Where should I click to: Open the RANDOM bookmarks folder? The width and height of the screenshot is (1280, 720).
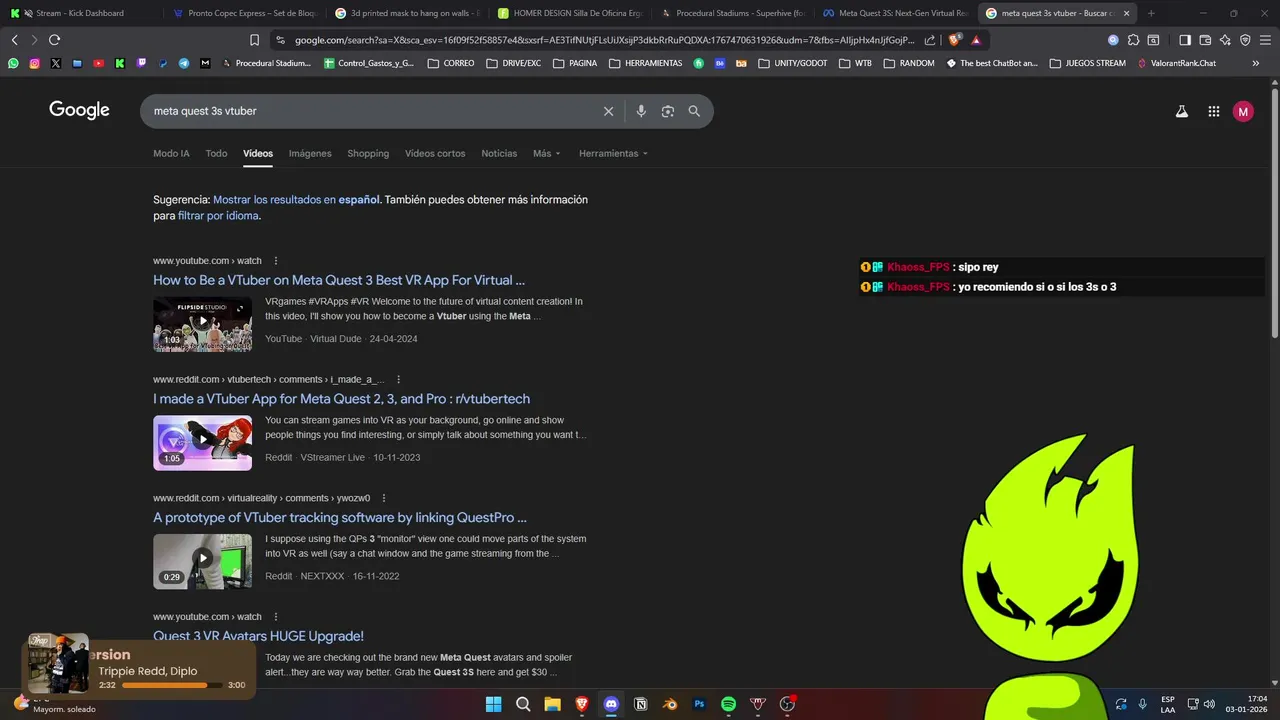click(x=908, y=63)
